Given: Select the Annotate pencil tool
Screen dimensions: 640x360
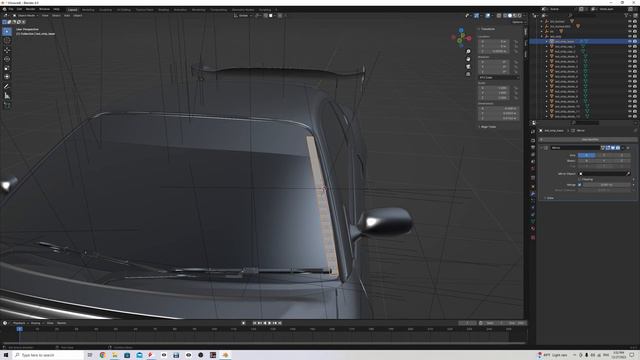Looking at the screenshot, I should click(7, 87).
